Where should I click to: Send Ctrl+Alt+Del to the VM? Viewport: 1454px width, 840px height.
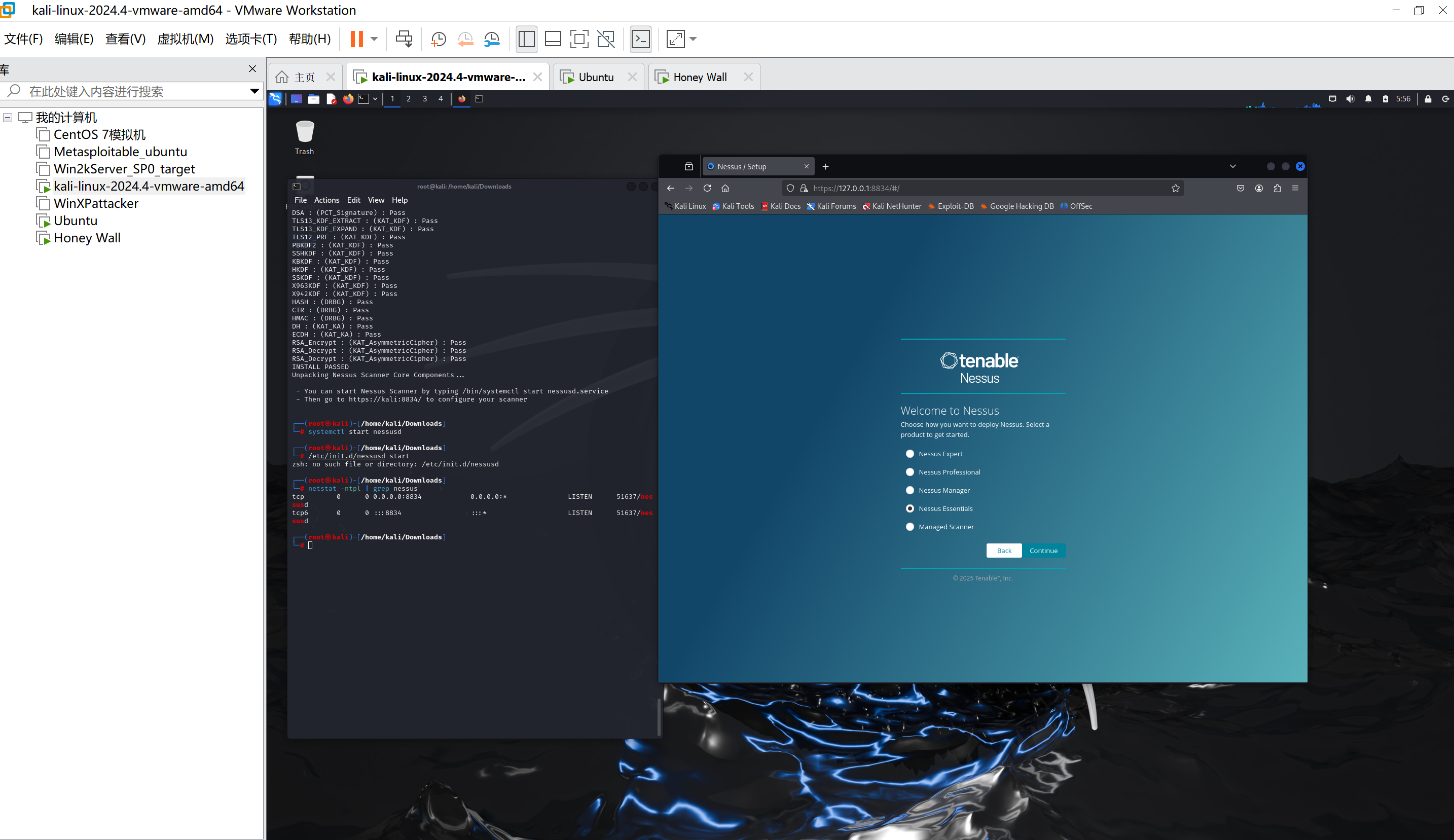click(404, 39)
